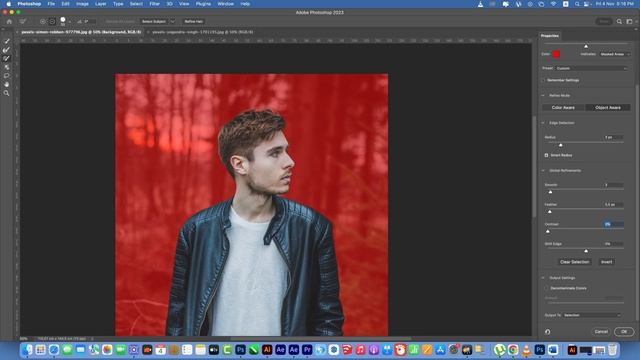Viewport: 640px width, 360px height.
Task: Click the Wi-Fi icon in menu bar
Action: pyautogui.click(x=553, y=4)
